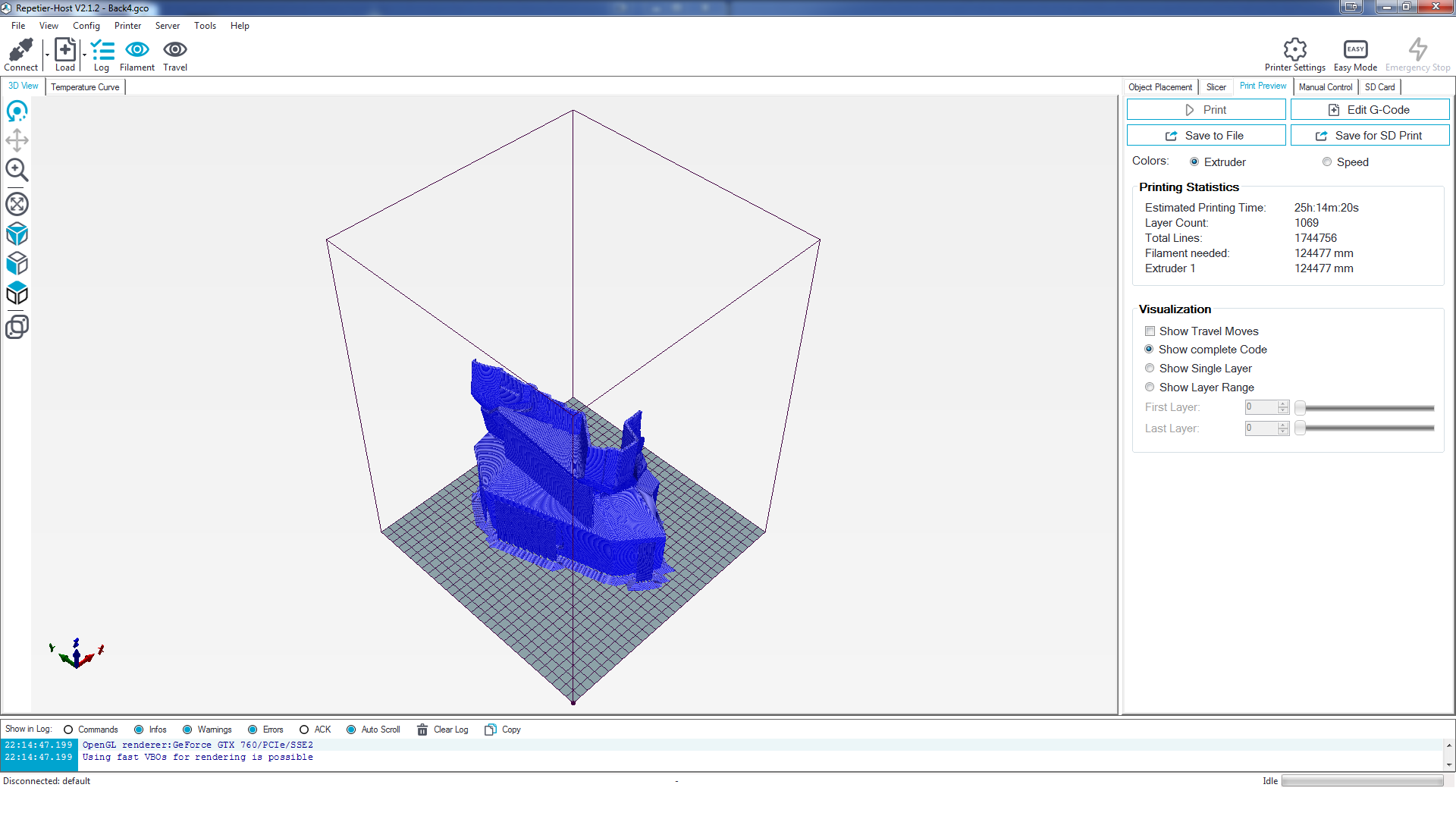
Task: Choose Speed color mode
Action: [x=1327, y=162]
